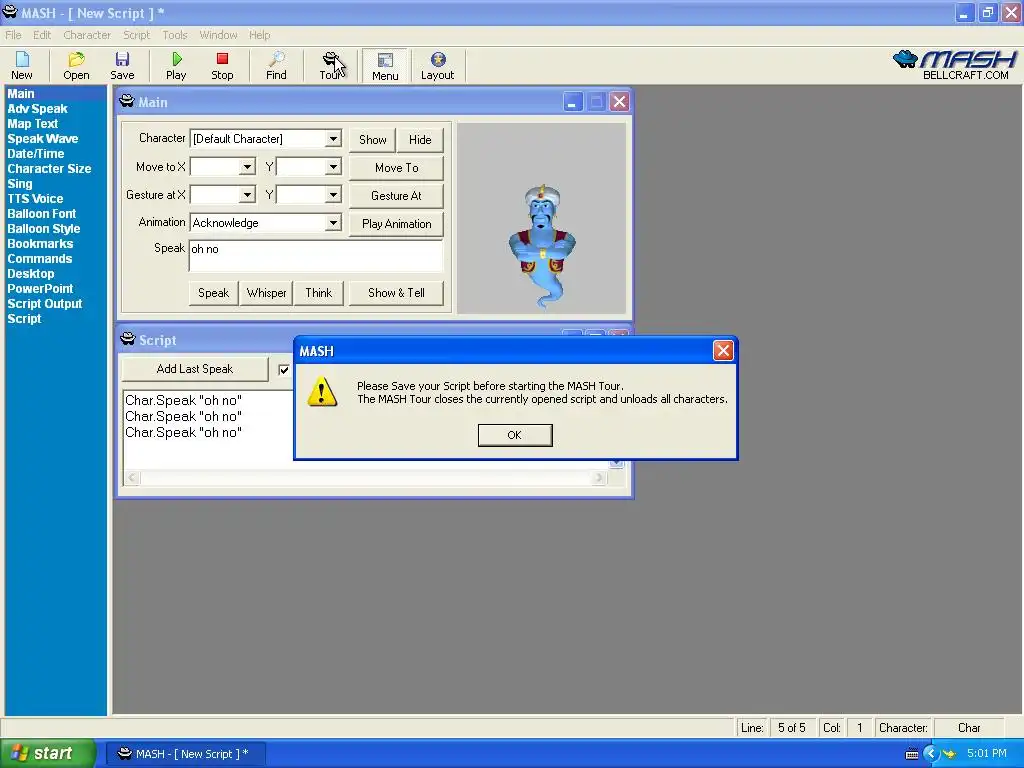This screenshot has width=1024, height=768.
Task: Click the keyboard icon in the system tray
Action: pos(912,754)
